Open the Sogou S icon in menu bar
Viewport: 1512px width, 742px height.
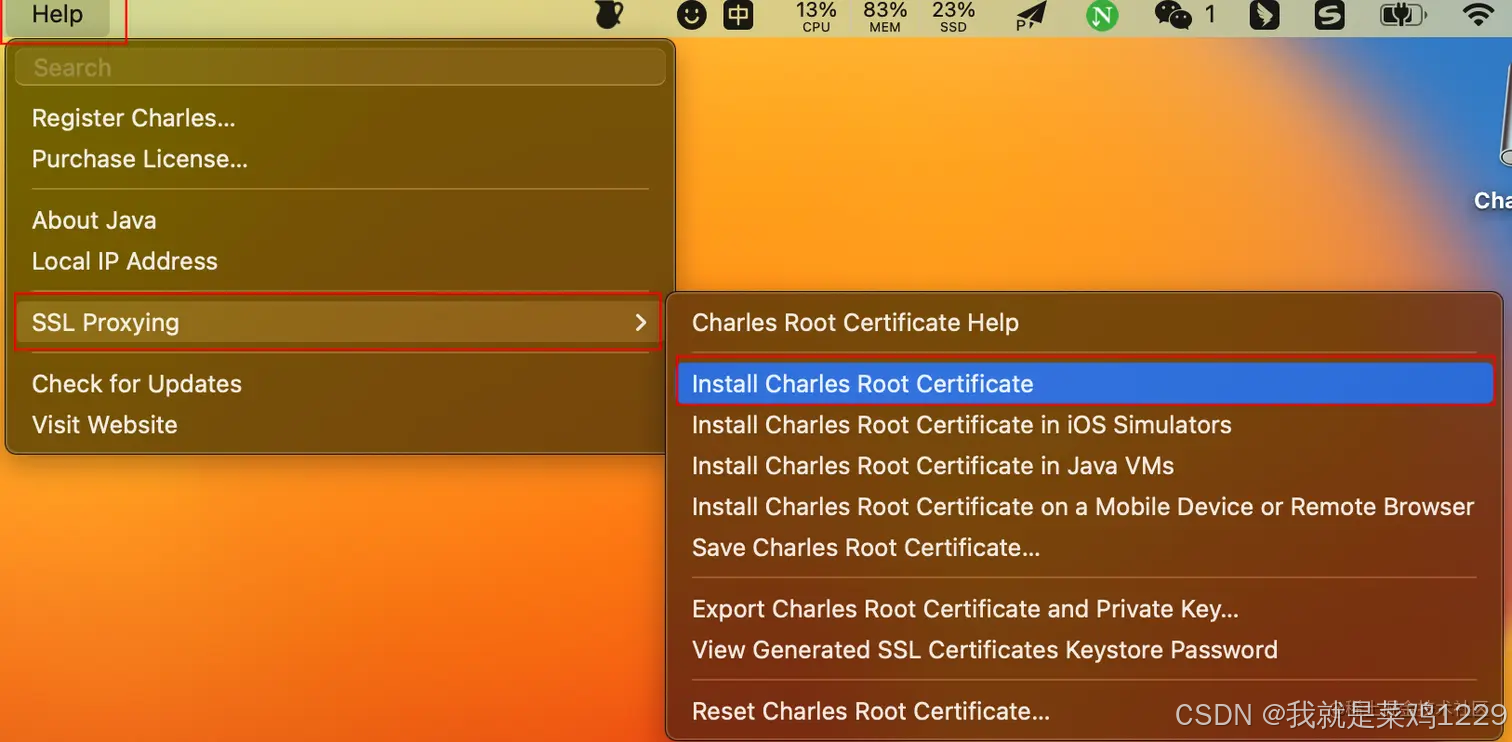point(1329,15)
